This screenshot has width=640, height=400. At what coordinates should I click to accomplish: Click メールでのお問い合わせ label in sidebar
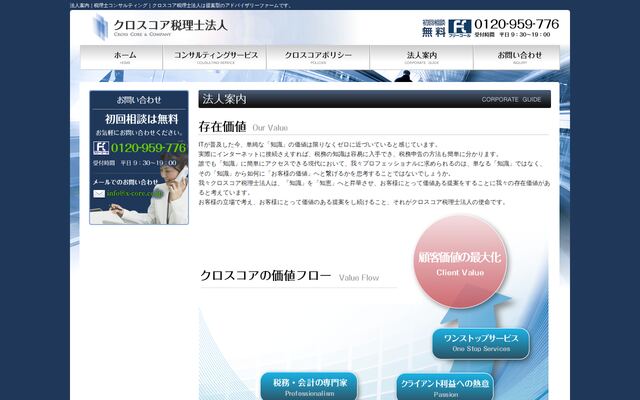(x=125, y=182)
